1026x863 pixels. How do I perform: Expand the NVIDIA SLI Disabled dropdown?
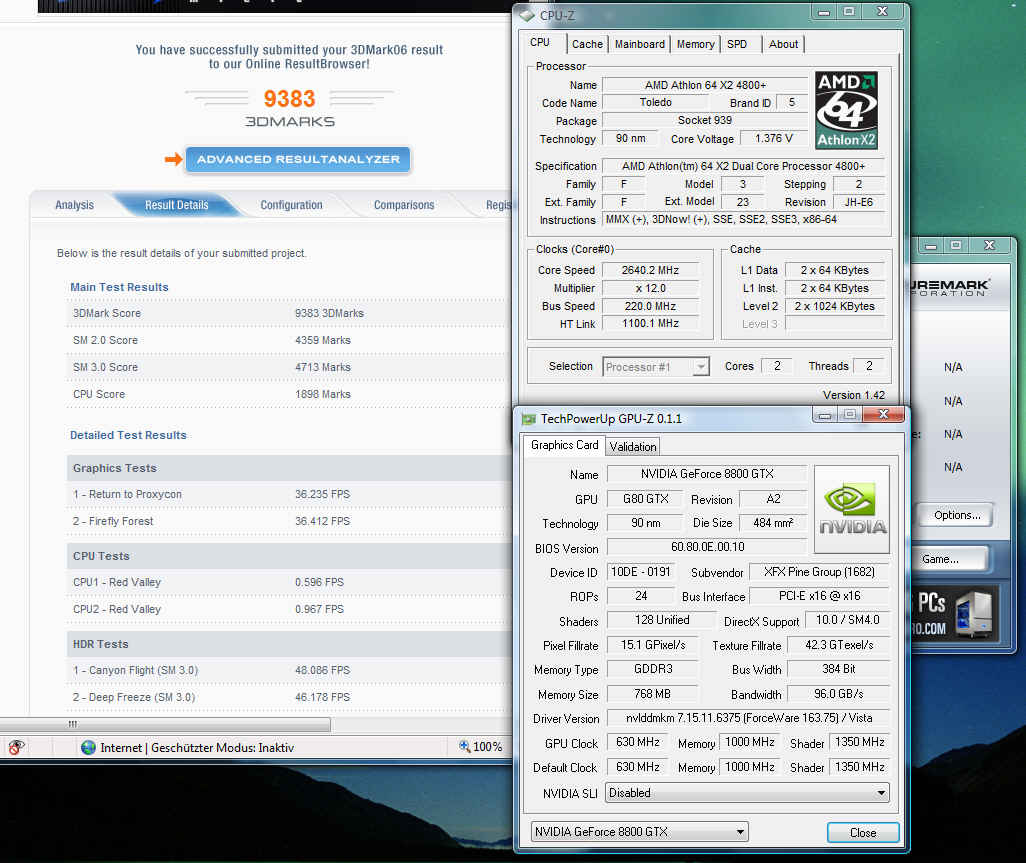pyautogui.click(x=747, y=793)
